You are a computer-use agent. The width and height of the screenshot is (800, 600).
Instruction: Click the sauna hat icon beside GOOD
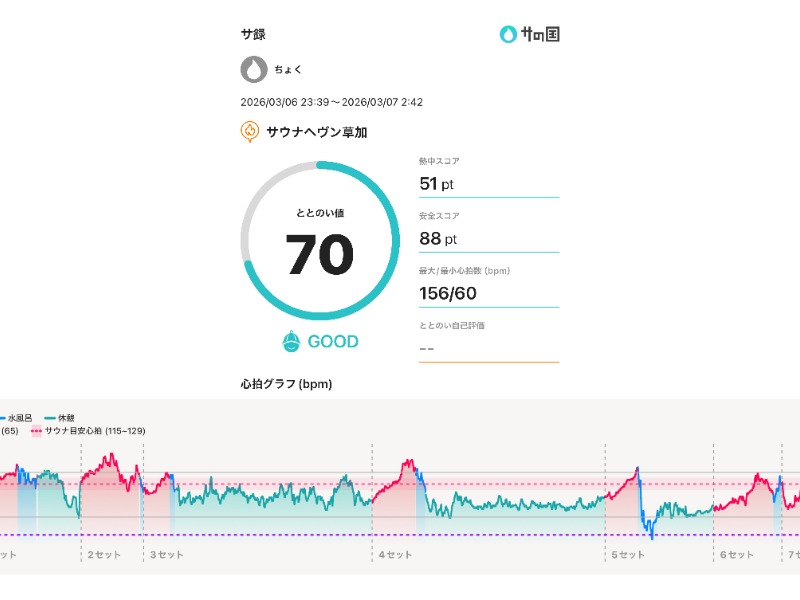click(291, 342)
